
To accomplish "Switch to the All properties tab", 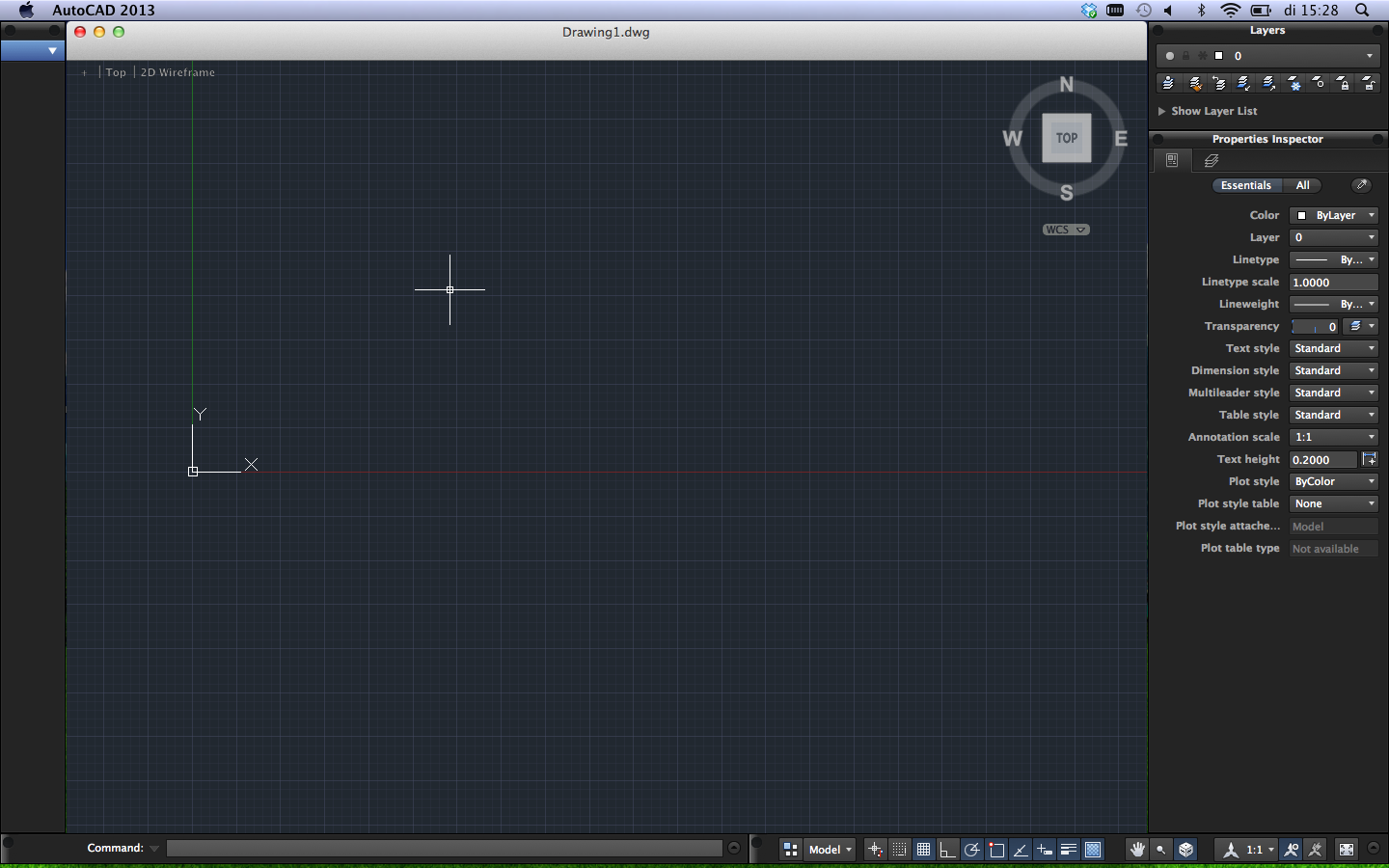I will [x=1302, y=185].
